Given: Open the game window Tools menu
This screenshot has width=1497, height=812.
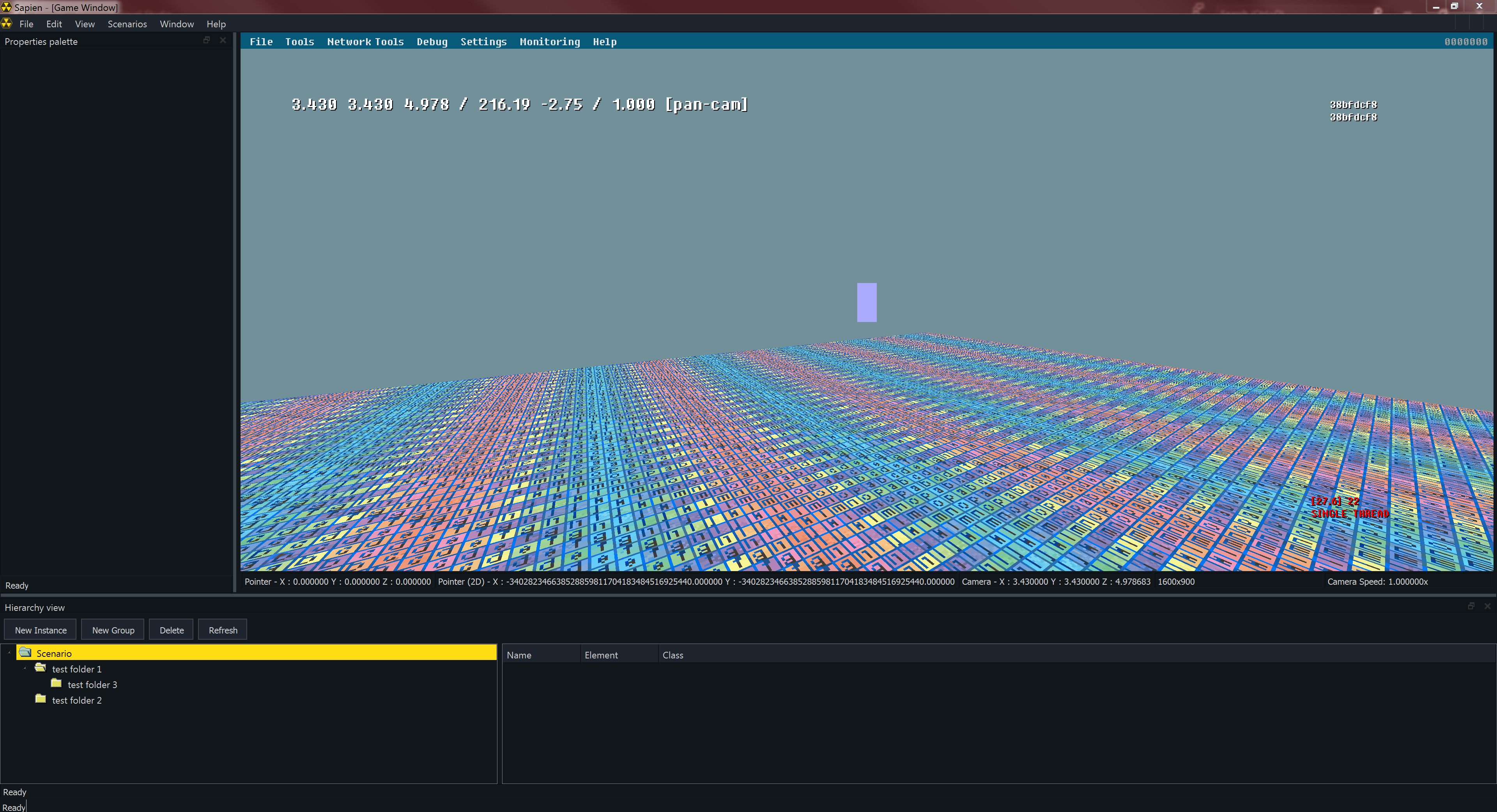Looking at the screenshot, I should tap(299, 42).
